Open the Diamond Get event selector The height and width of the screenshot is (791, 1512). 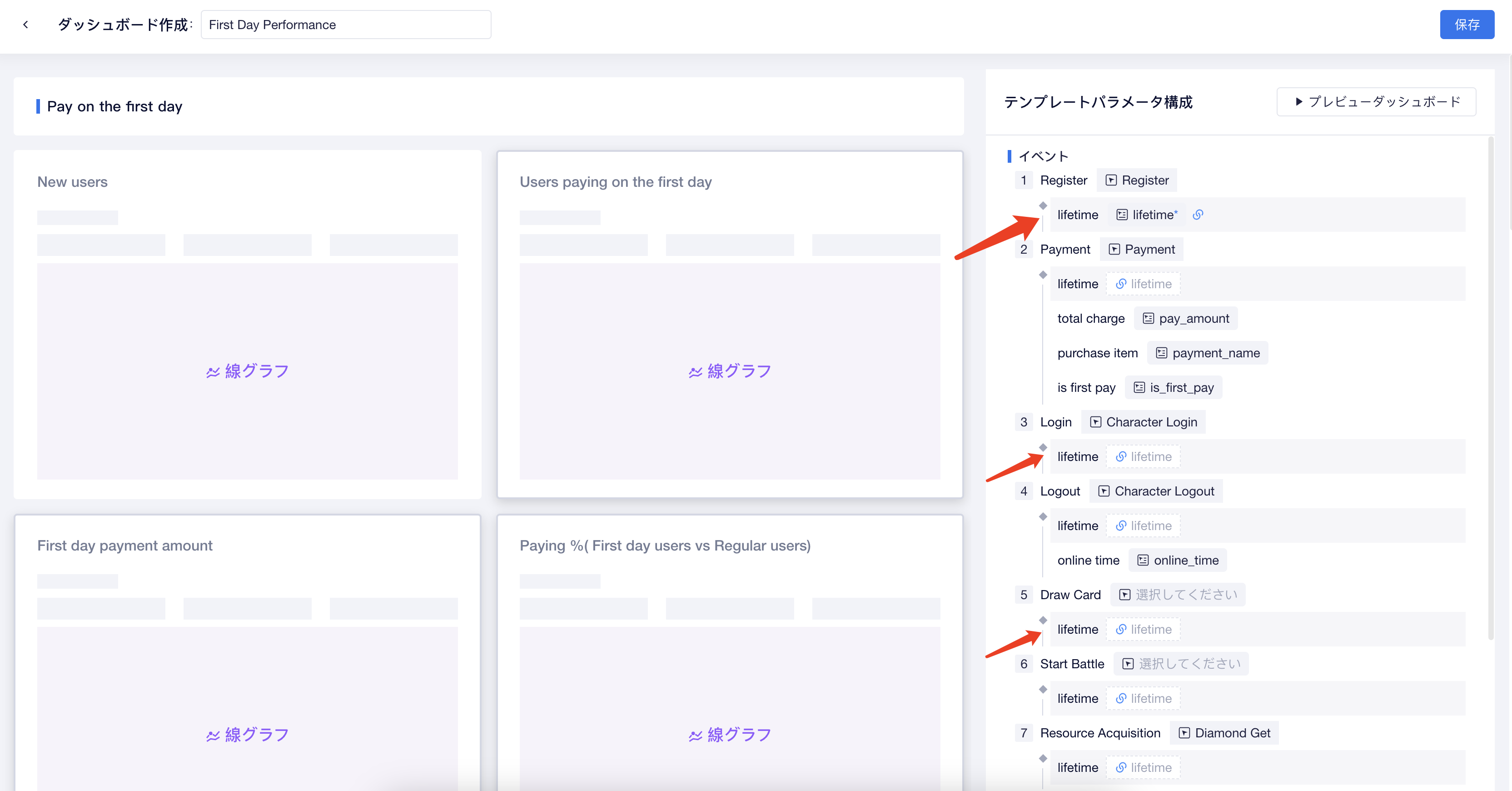1224,733
